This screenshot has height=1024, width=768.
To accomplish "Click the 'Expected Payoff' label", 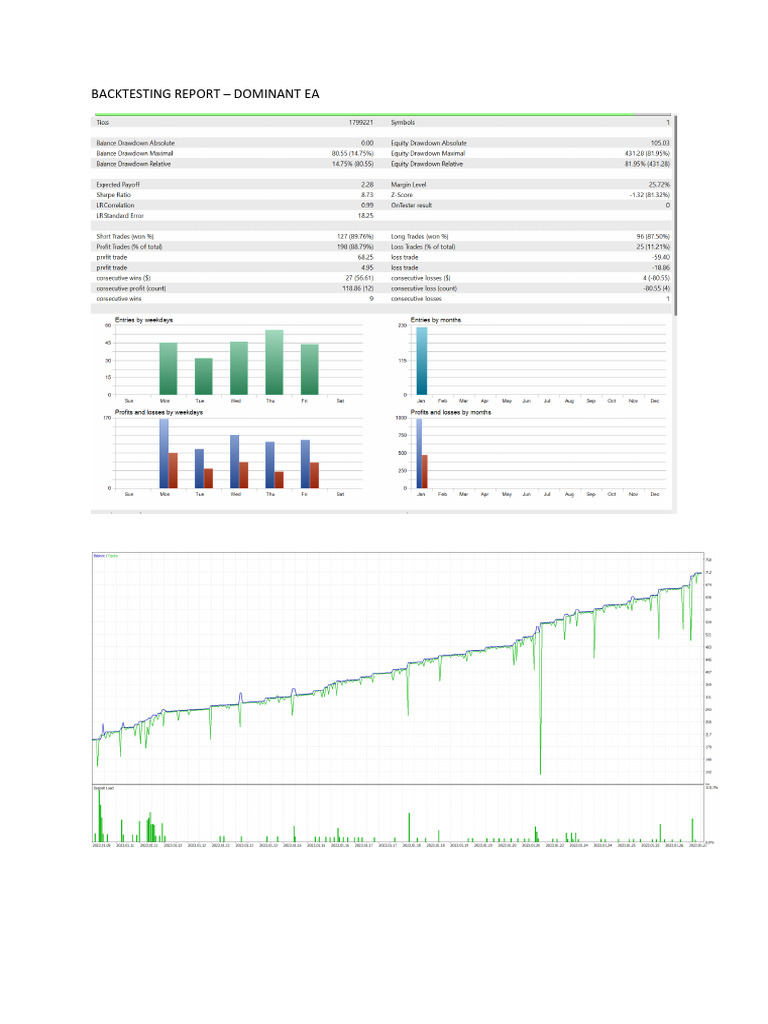I will click(x=118, y=185).
